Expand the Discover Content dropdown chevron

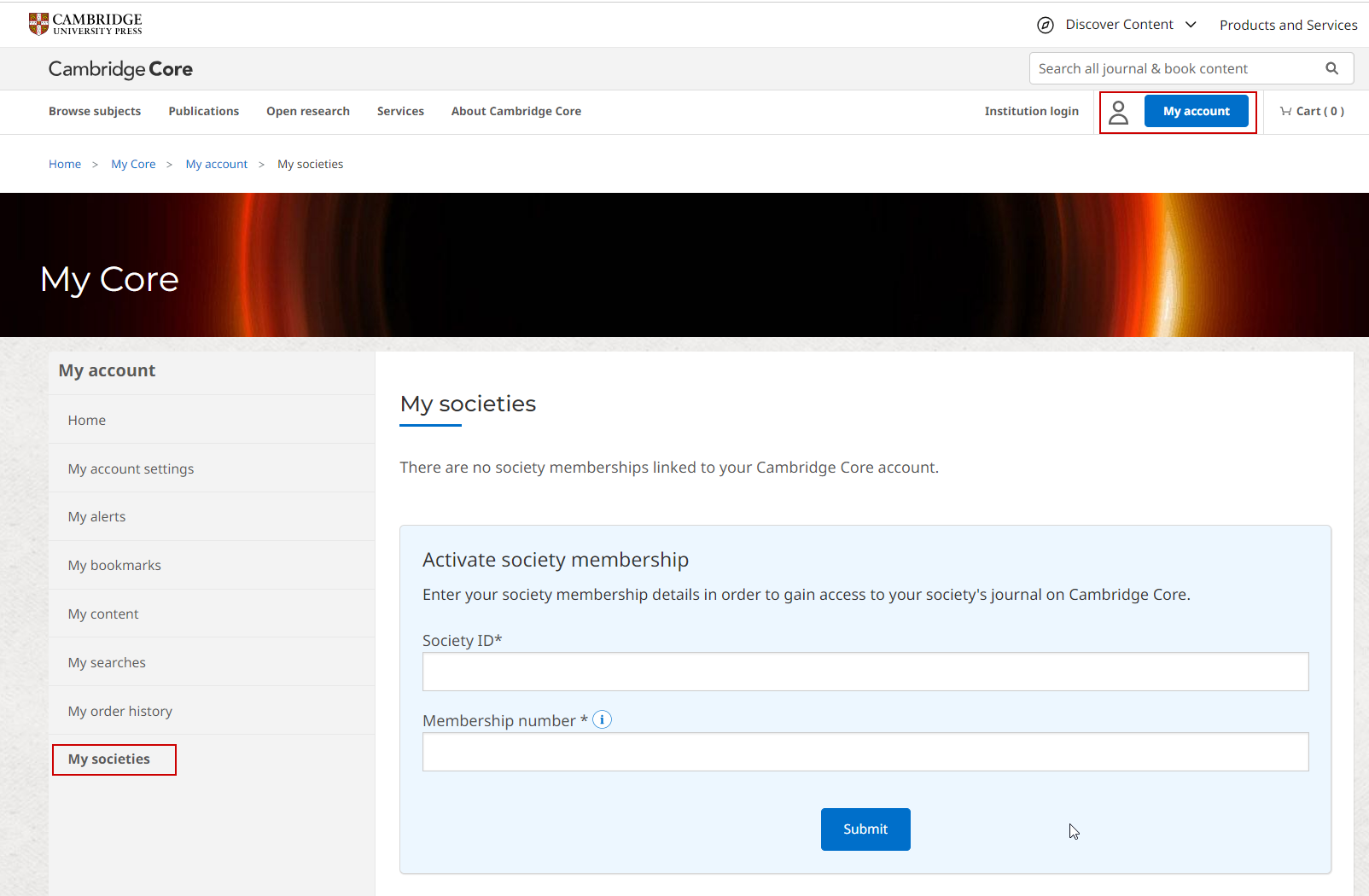coord(1191,25)
